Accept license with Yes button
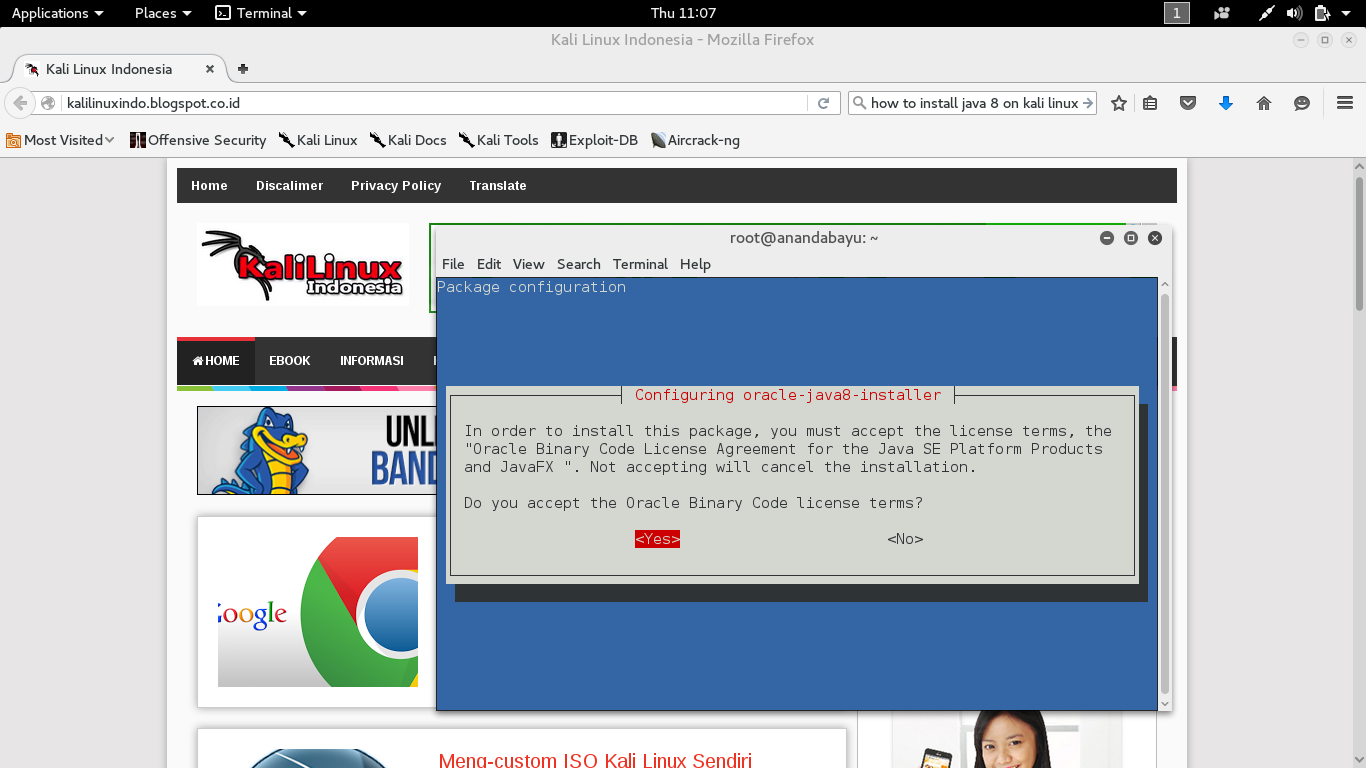The height and width of the screenshot is (768, 1366). click(x=657, y=539)
